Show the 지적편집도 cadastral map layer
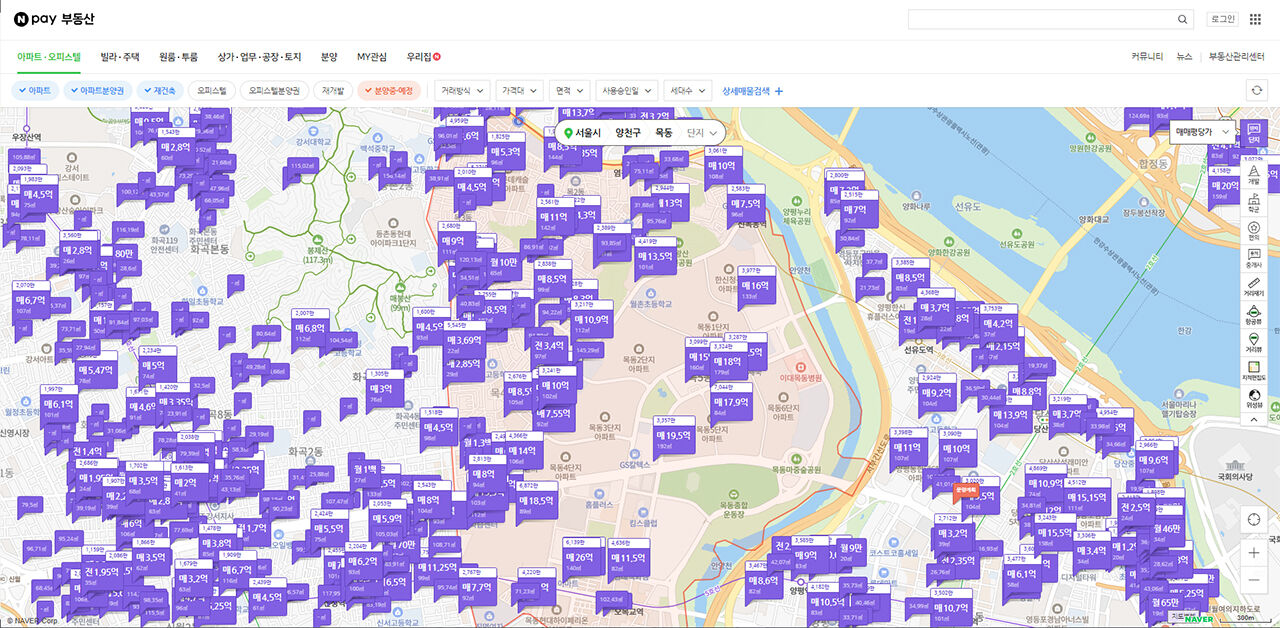This screenshot has width=1280, height=628. click(1254, 371)
